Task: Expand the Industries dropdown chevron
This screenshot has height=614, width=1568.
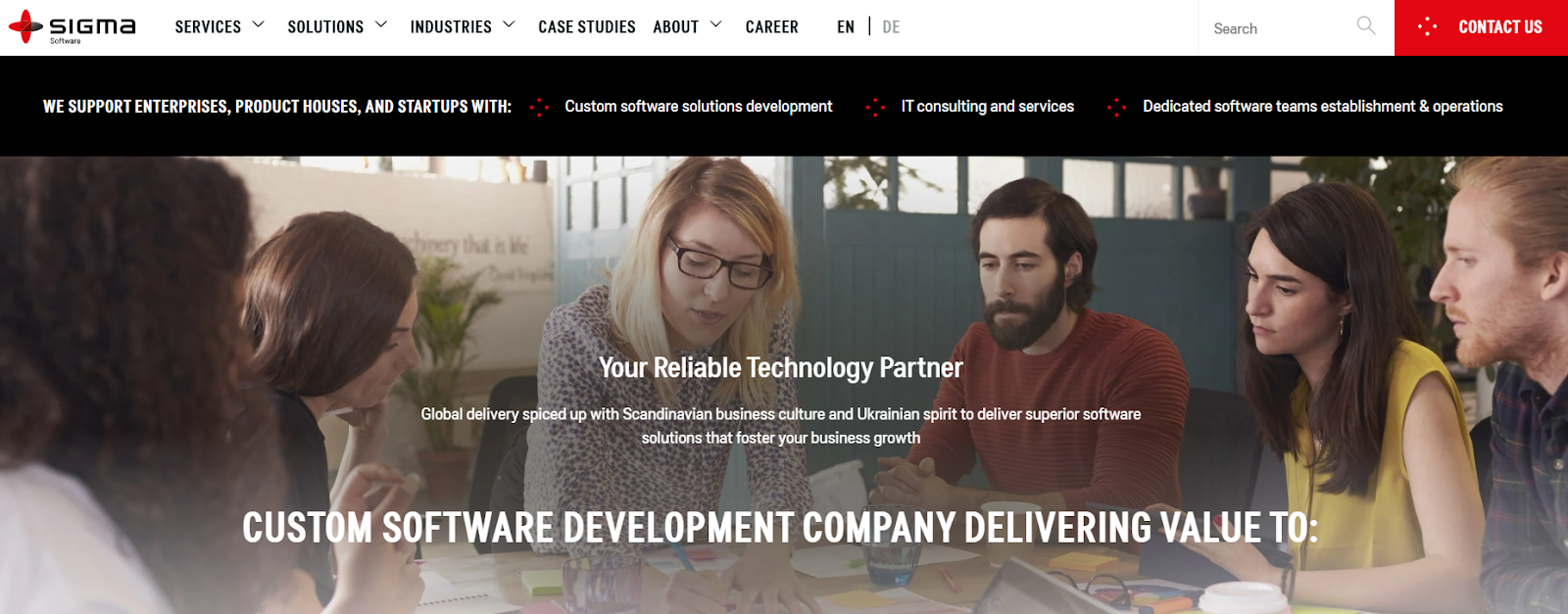Action: click(509, 24)
